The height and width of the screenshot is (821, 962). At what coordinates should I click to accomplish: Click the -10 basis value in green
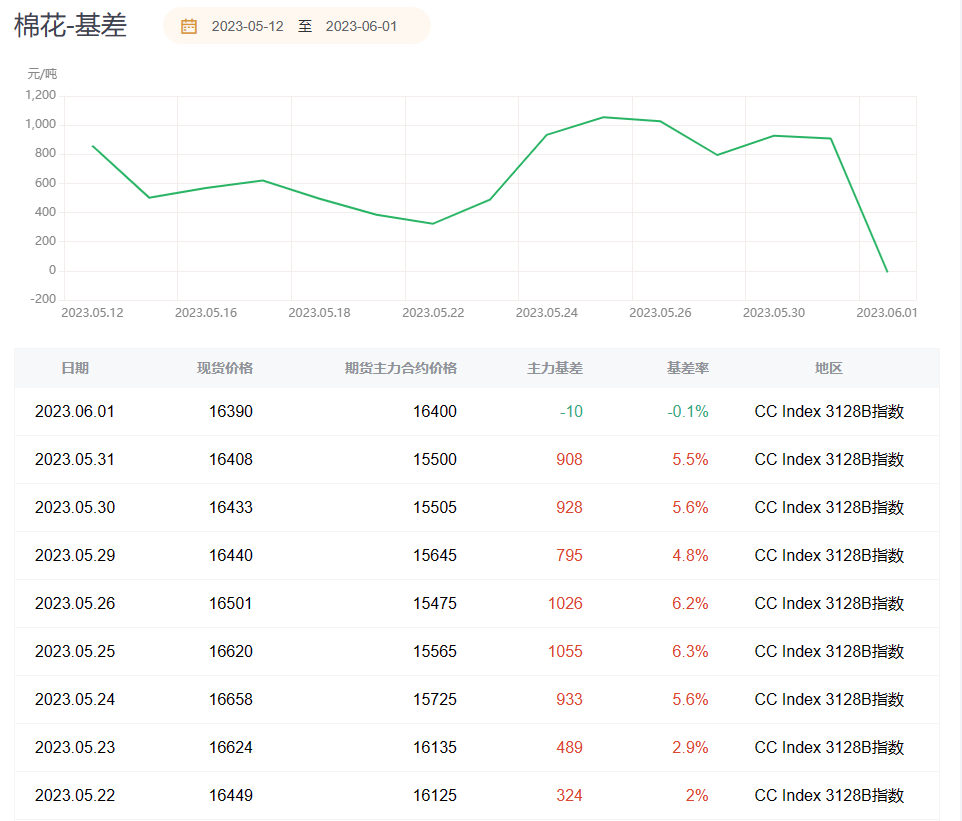[570, 411]
